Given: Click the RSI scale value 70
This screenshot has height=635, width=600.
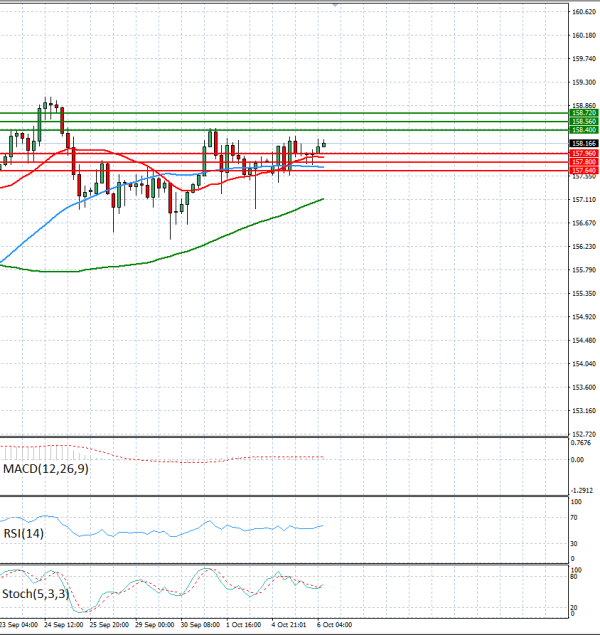Looking at the screenshot, I should point(574,518).
